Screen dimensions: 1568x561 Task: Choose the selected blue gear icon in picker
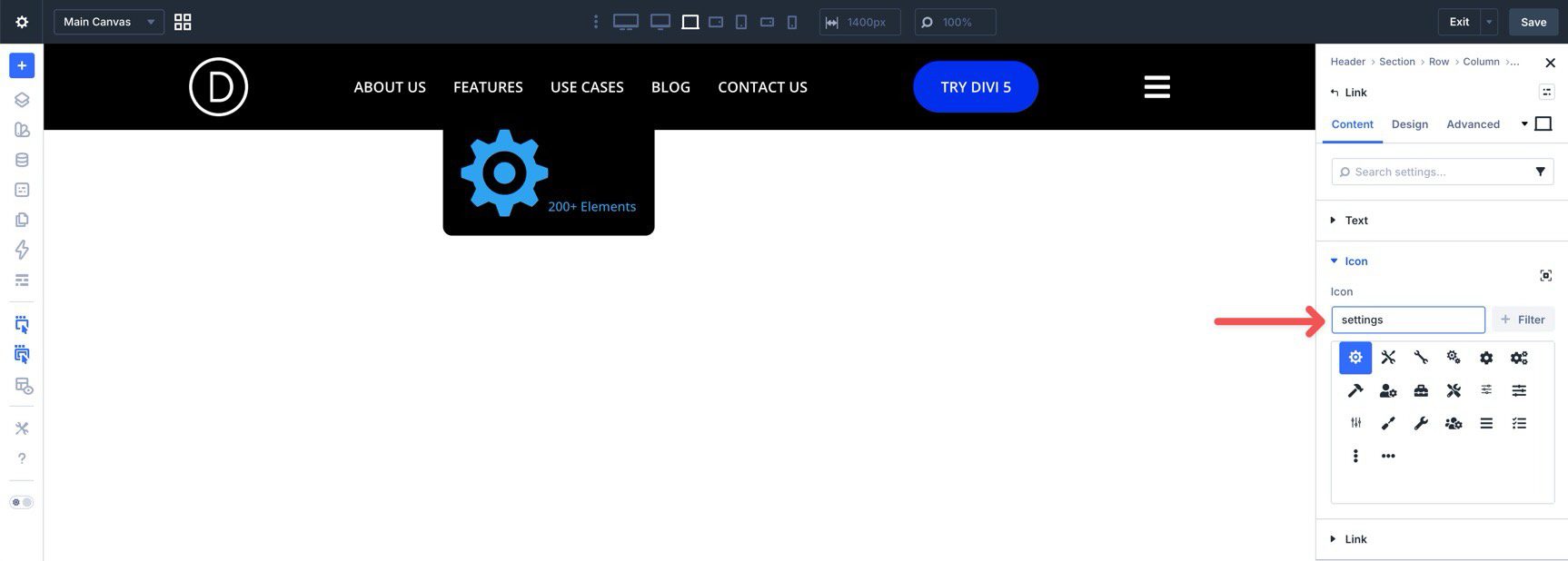[x=1355, y=358]
